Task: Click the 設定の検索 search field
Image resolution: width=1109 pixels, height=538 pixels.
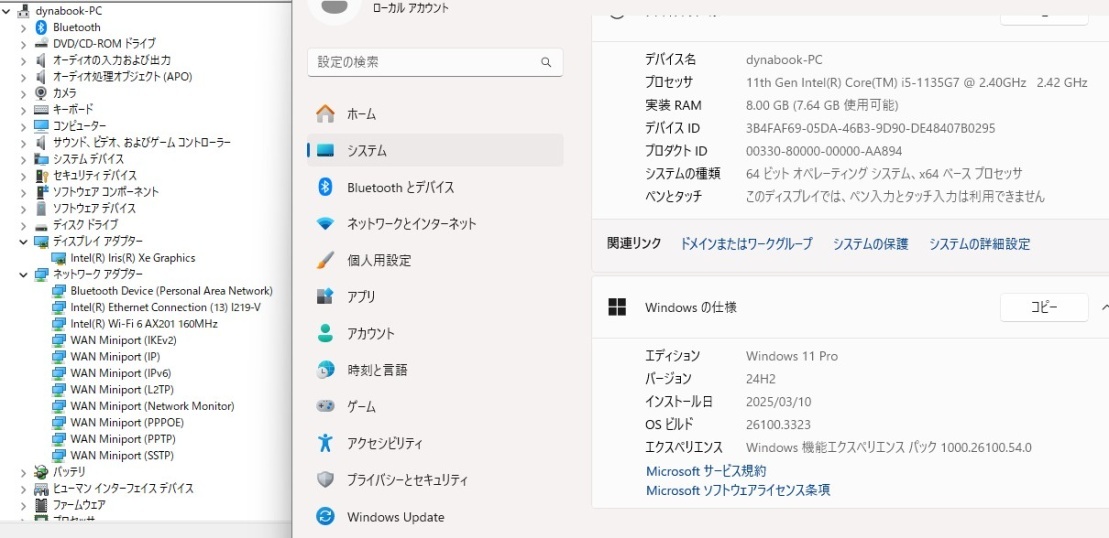Action: pos(425,62)
